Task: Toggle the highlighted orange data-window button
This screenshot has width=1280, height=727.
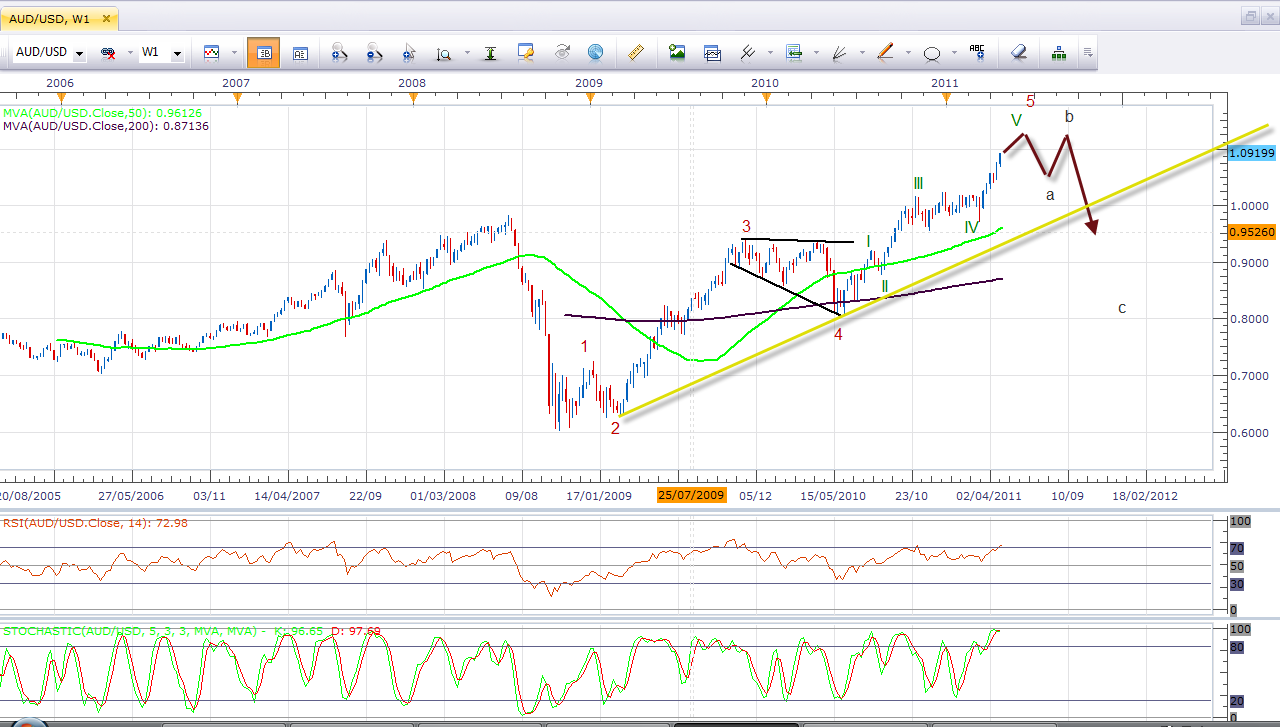Action: (264, 52)
